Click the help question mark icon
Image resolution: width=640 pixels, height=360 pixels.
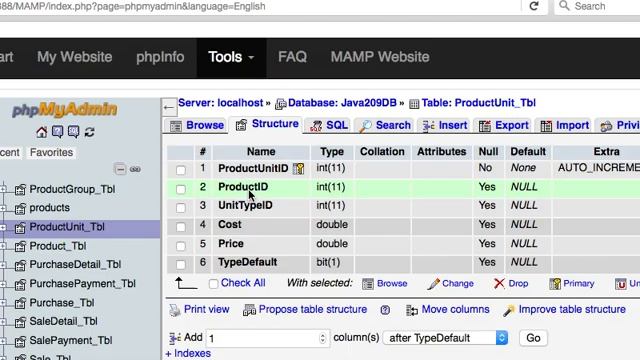click(385, 310)
